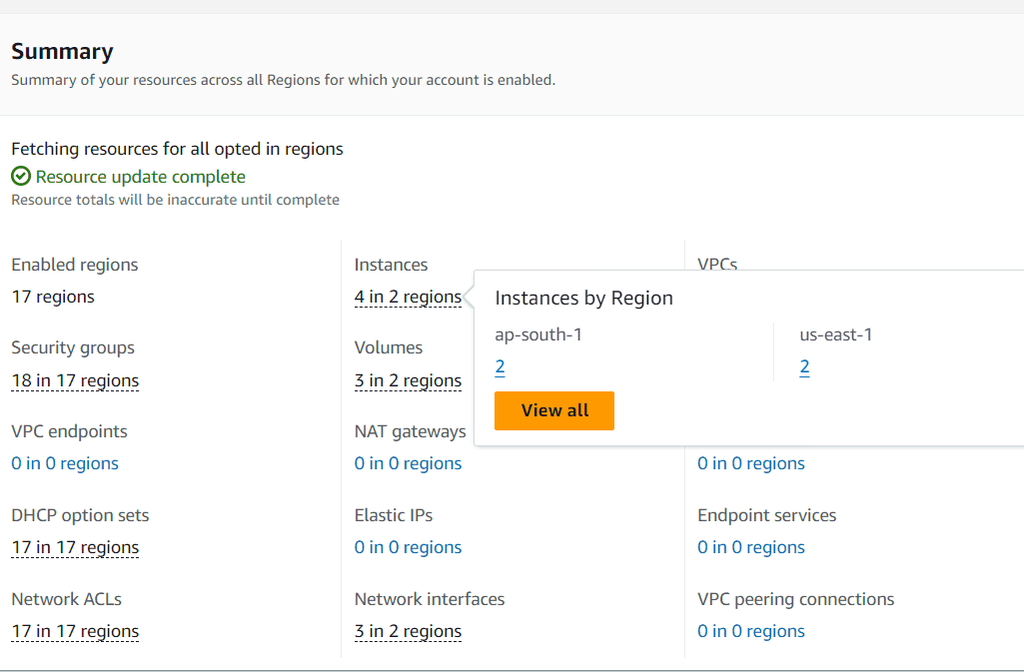This screenshot has width=1024, height=672.
Task: View the DHCP option sets link
Action: 74,547
